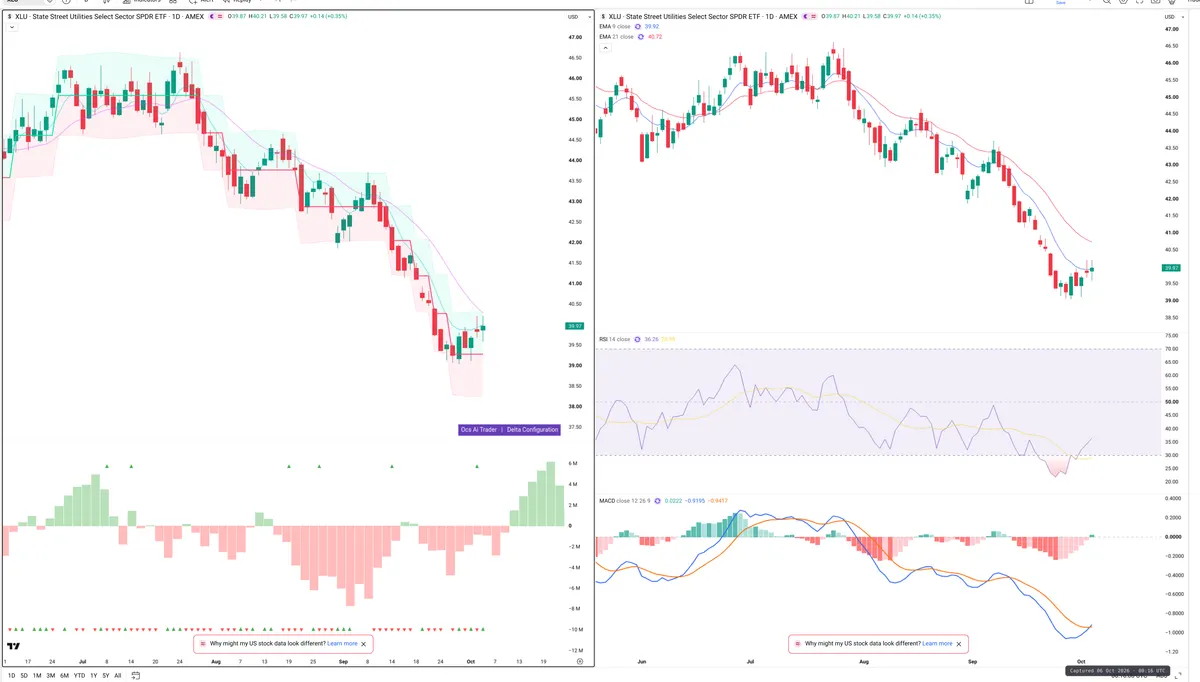The height and width of the screenshot is (682, 1200).
Task: Click the Ocs Ai Trader label
Action: pyautogui.click(x=479, y=429)
